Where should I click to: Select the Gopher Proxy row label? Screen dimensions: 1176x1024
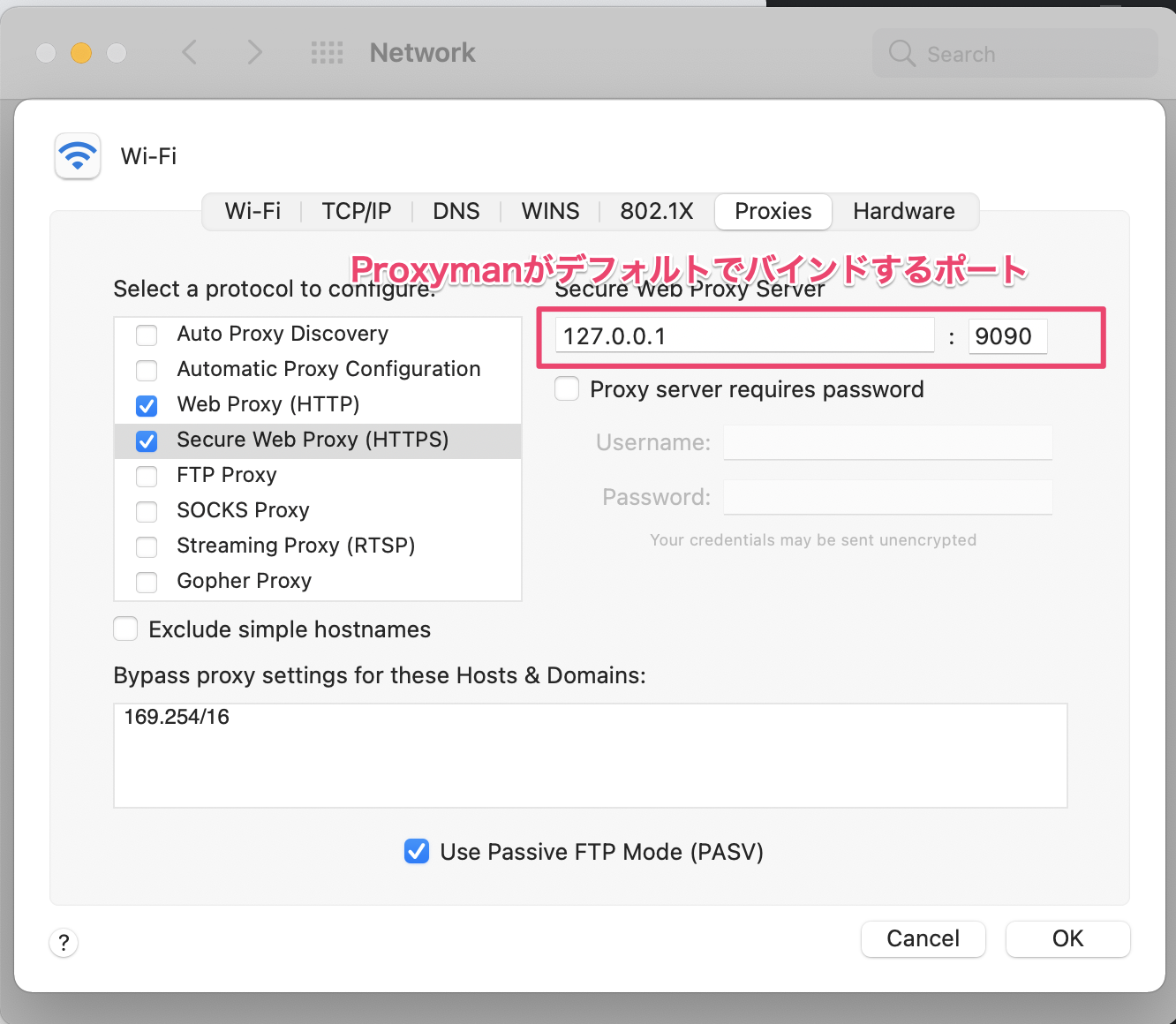pyautogui.click(x=245, y=581)
